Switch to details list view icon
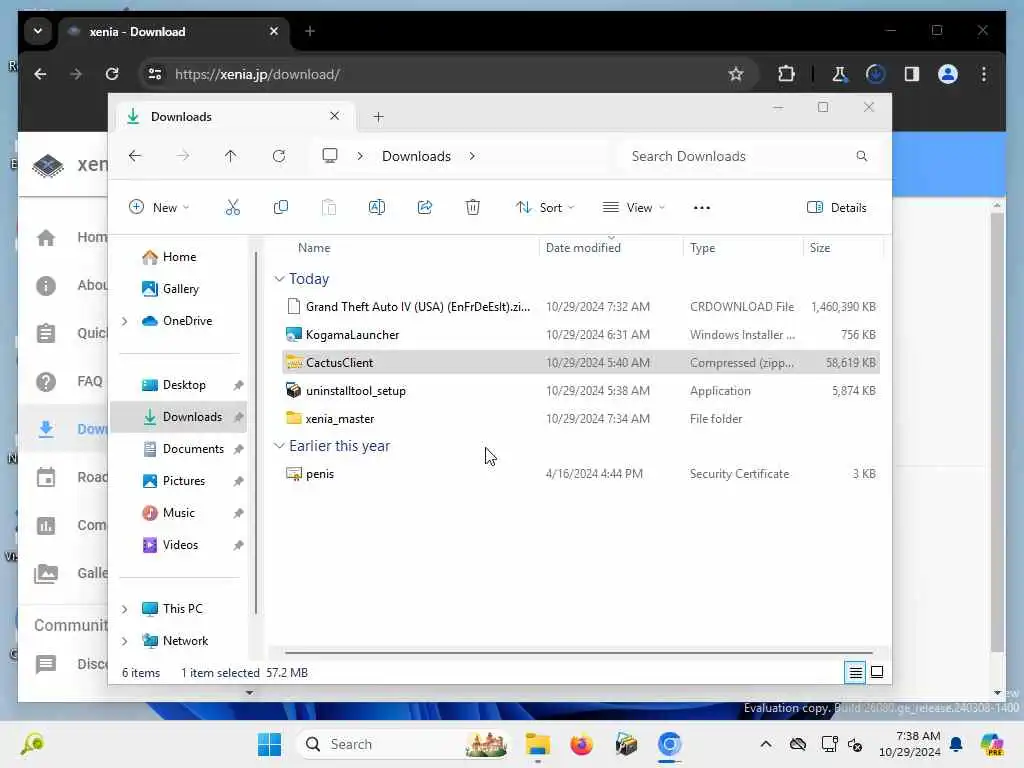The height and width of the screenshot is (768, 1024). [855, 672]
